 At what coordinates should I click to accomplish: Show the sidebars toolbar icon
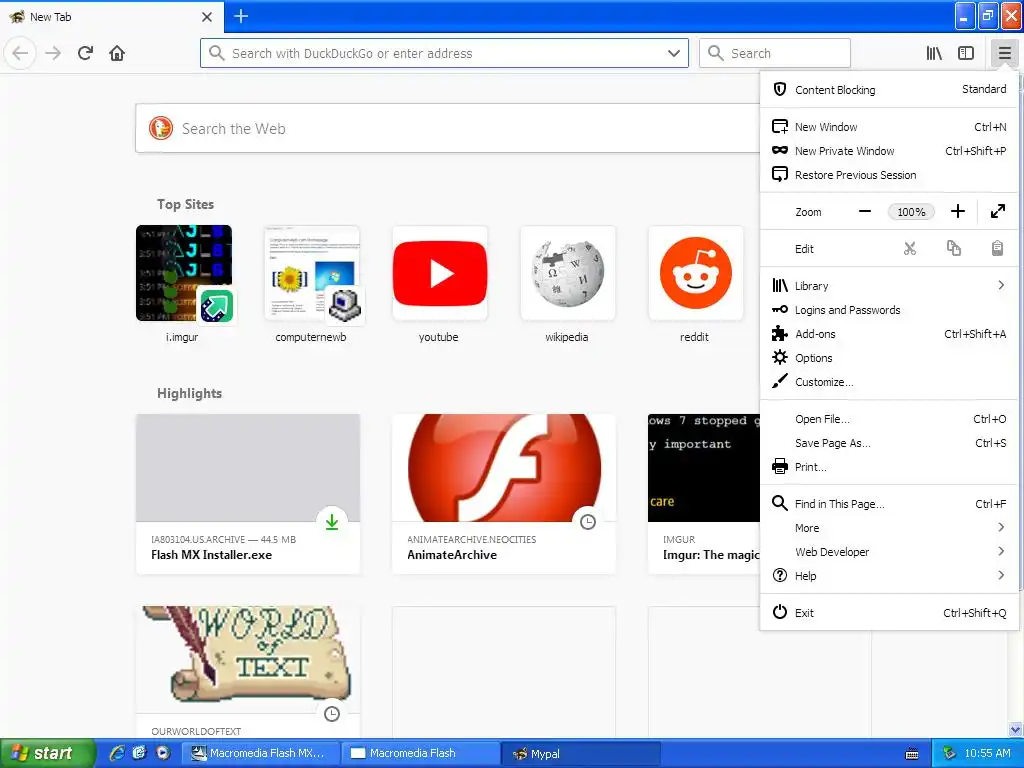(x=966, y=53)
